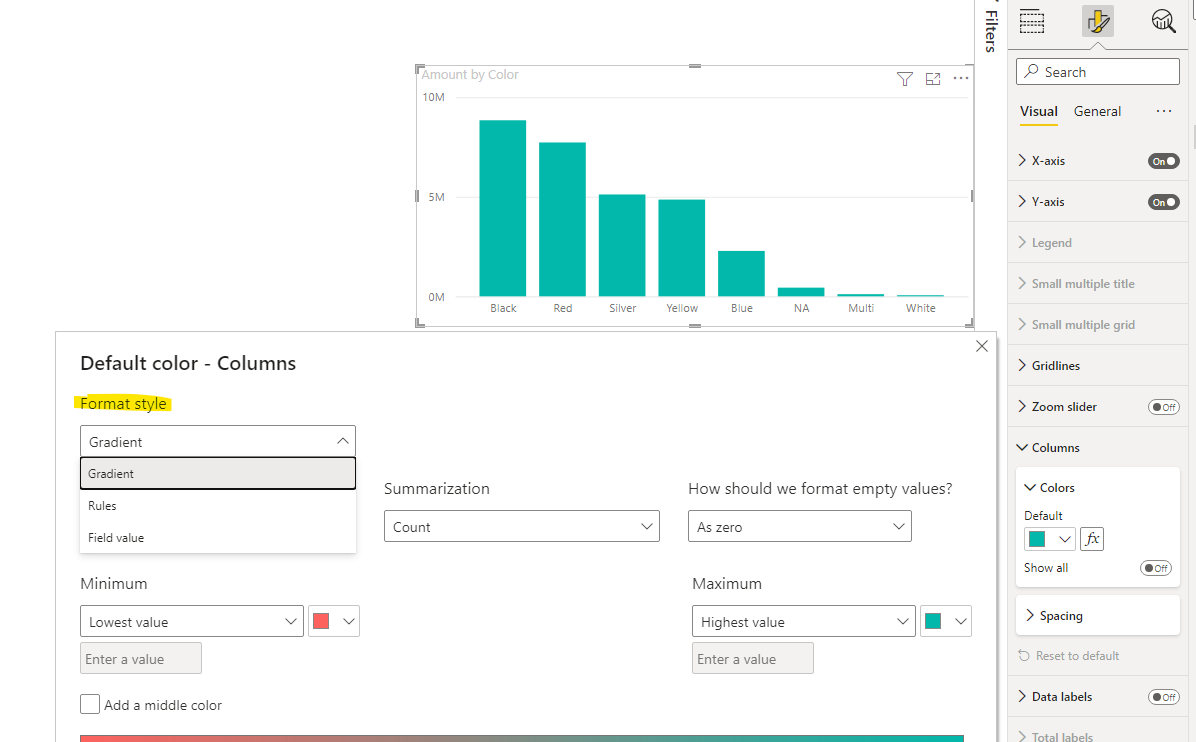The height and width of the screenshot is (742, 1196).
Task: Open Maximum Highest value dropdown
Action: [803, 622]
